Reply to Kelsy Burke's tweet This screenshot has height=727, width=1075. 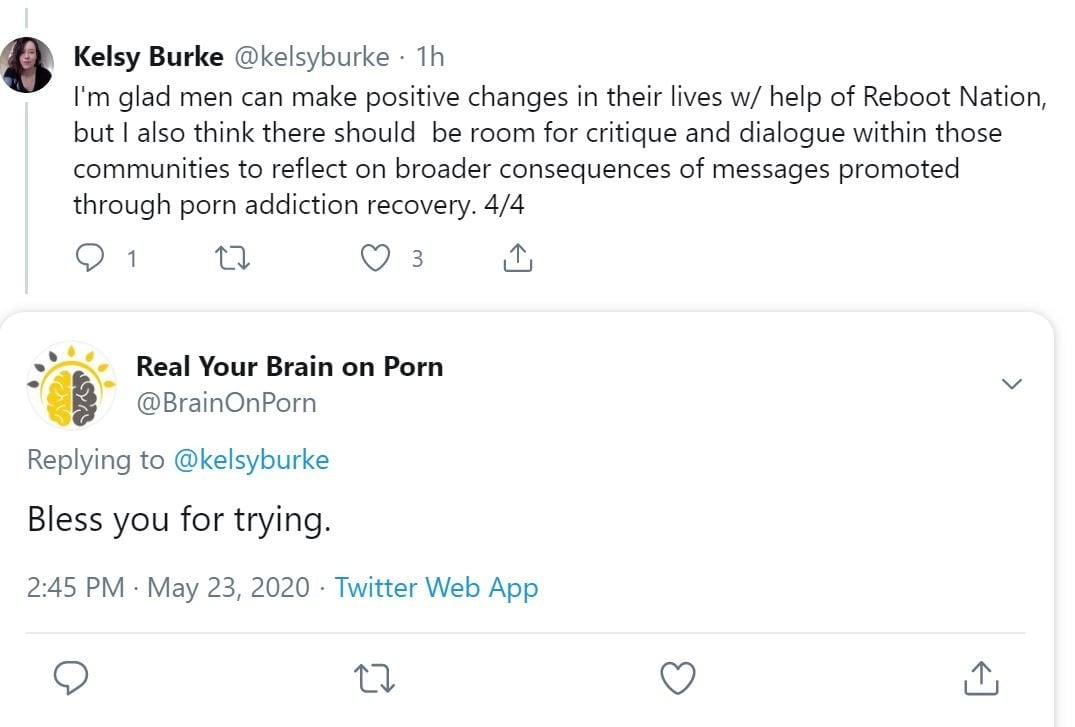pos(90,259)
